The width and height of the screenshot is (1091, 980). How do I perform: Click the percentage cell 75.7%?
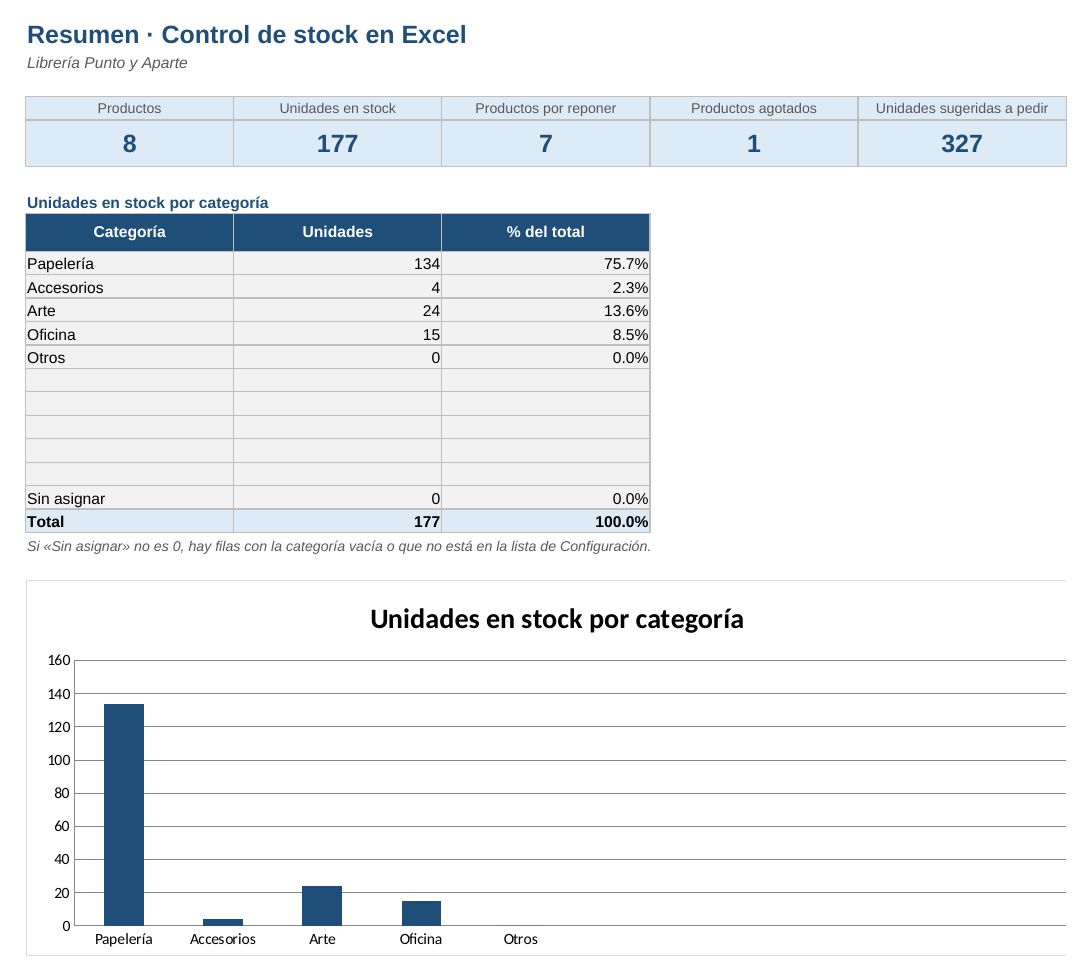[x=546, y=264]
